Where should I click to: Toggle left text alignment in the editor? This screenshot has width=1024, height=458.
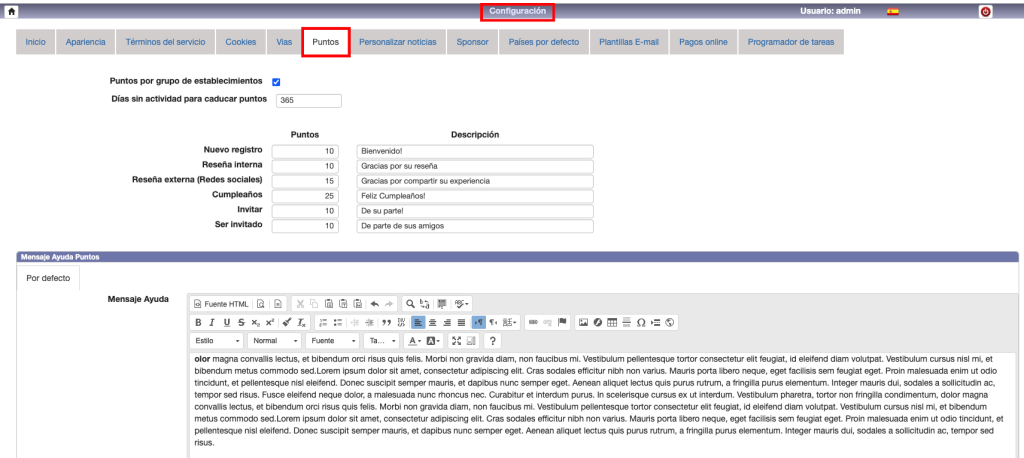(x=418, y=322)
